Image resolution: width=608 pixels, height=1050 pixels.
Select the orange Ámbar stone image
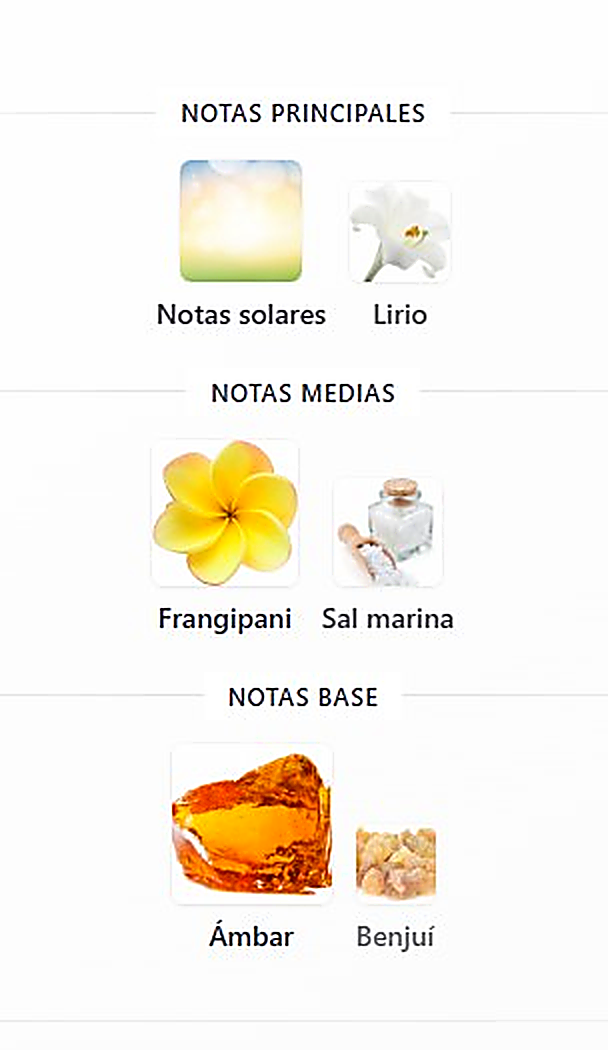[x=252, y=824]
